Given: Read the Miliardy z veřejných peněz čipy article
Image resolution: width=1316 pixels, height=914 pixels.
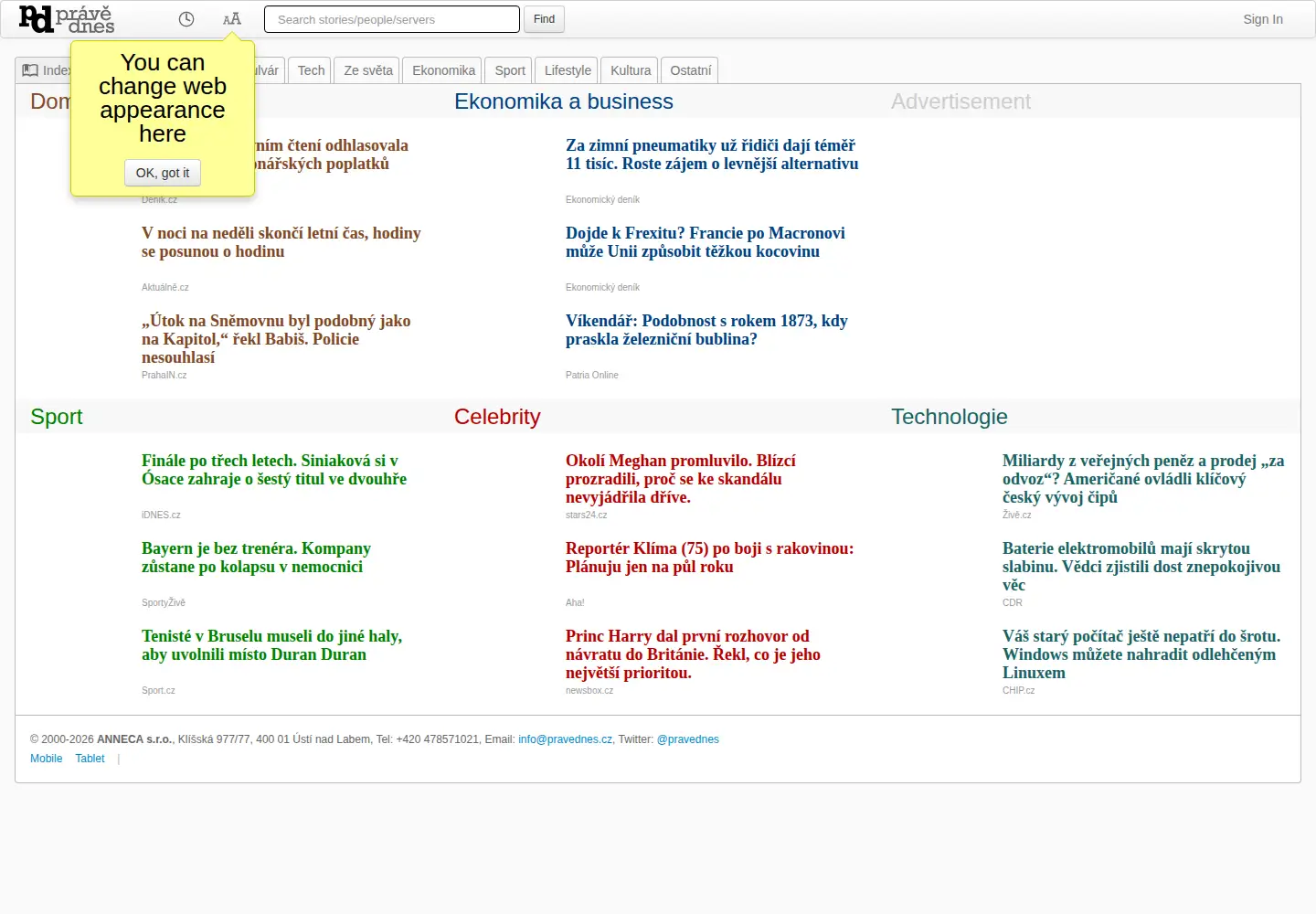Looking at the screenshot, I should (x=1143, y=479).
